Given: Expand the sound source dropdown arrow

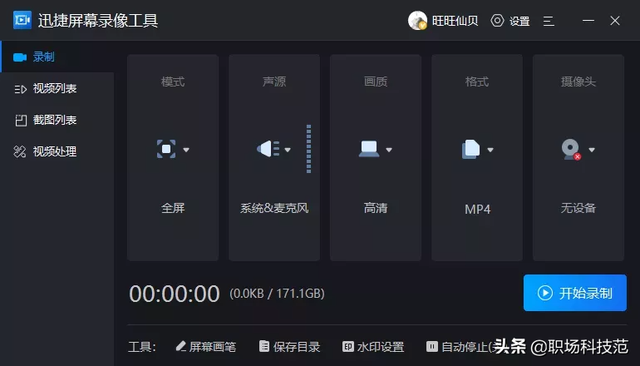Looking at the screenshot, I should coord(288,150).
